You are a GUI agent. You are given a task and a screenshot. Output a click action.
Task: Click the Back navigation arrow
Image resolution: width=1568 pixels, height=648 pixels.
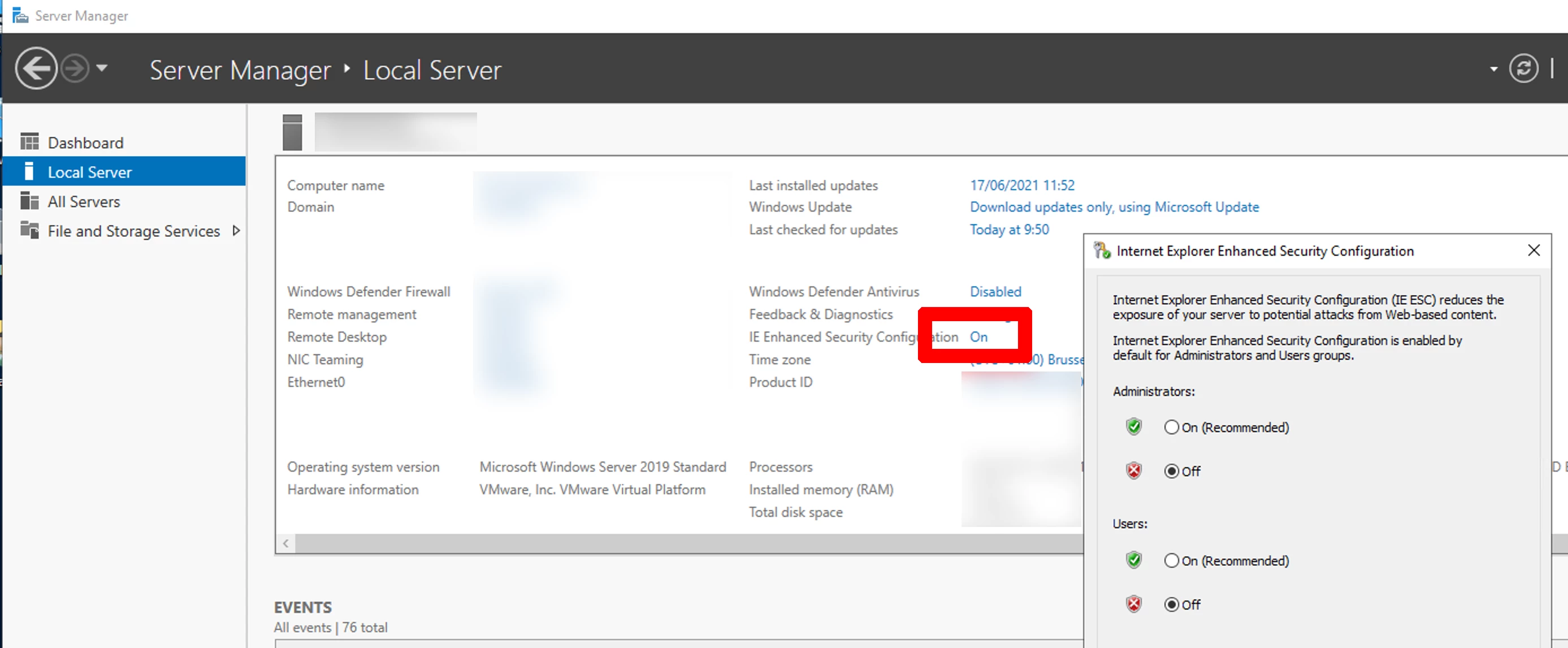(36, 68)
